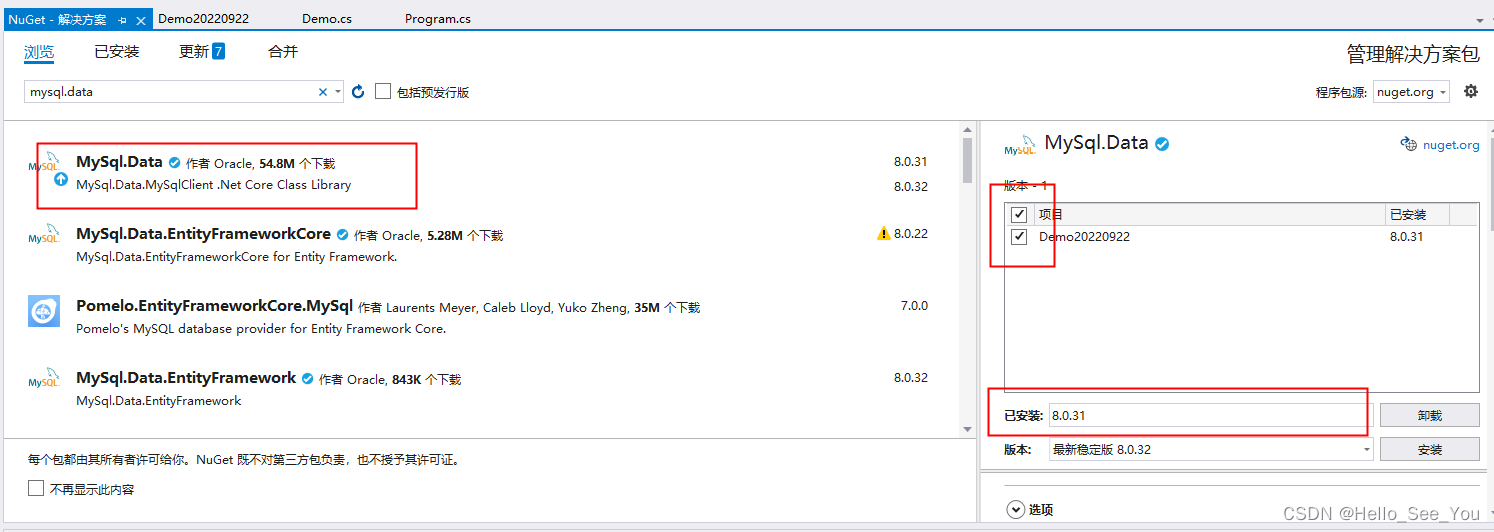Click the package list vertical scrollbar
The image size is (1494, 532).
[967, 161]
